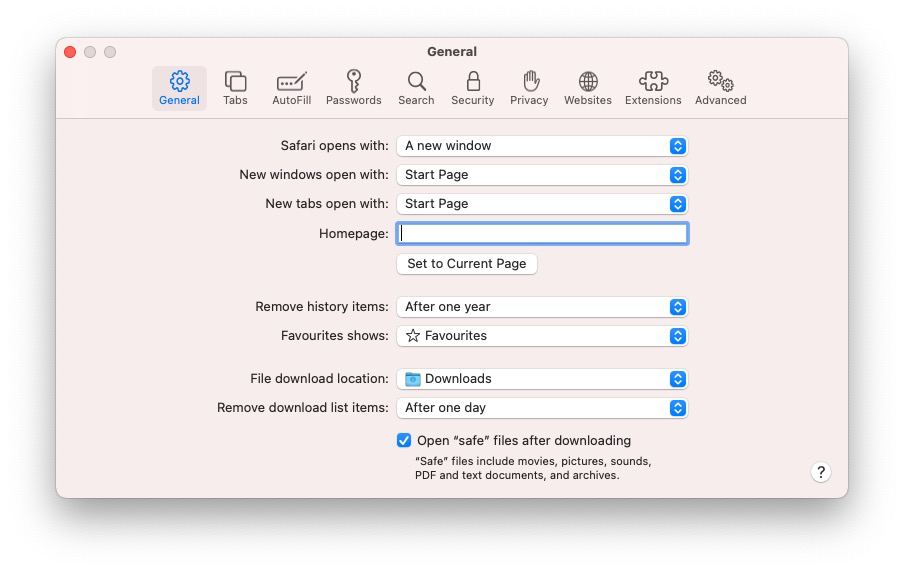
Task: Expand the New windows open with dropdown
Action: click(542, 175)
